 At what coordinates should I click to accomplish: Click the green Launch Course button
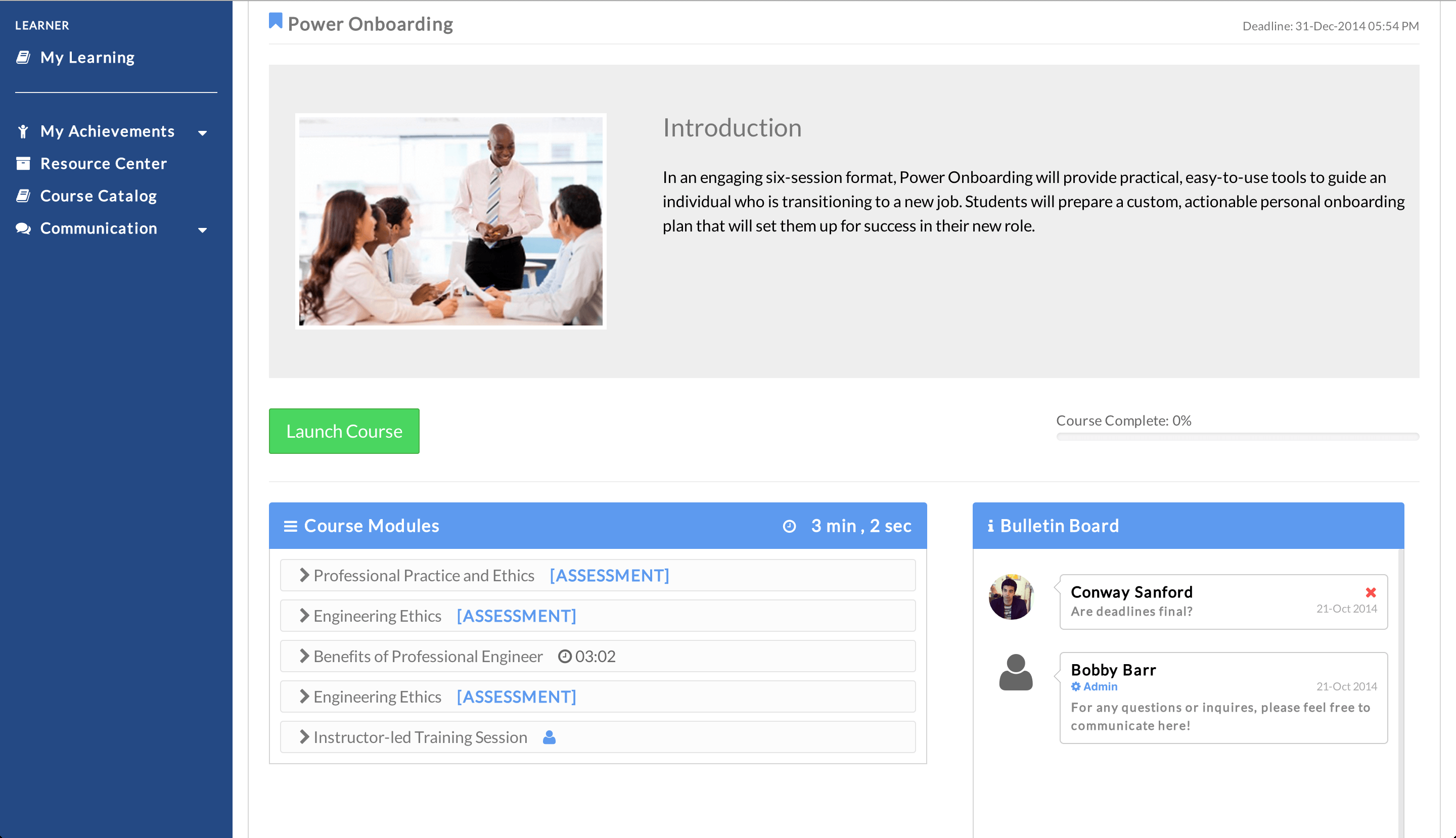(x=344, y=431)
